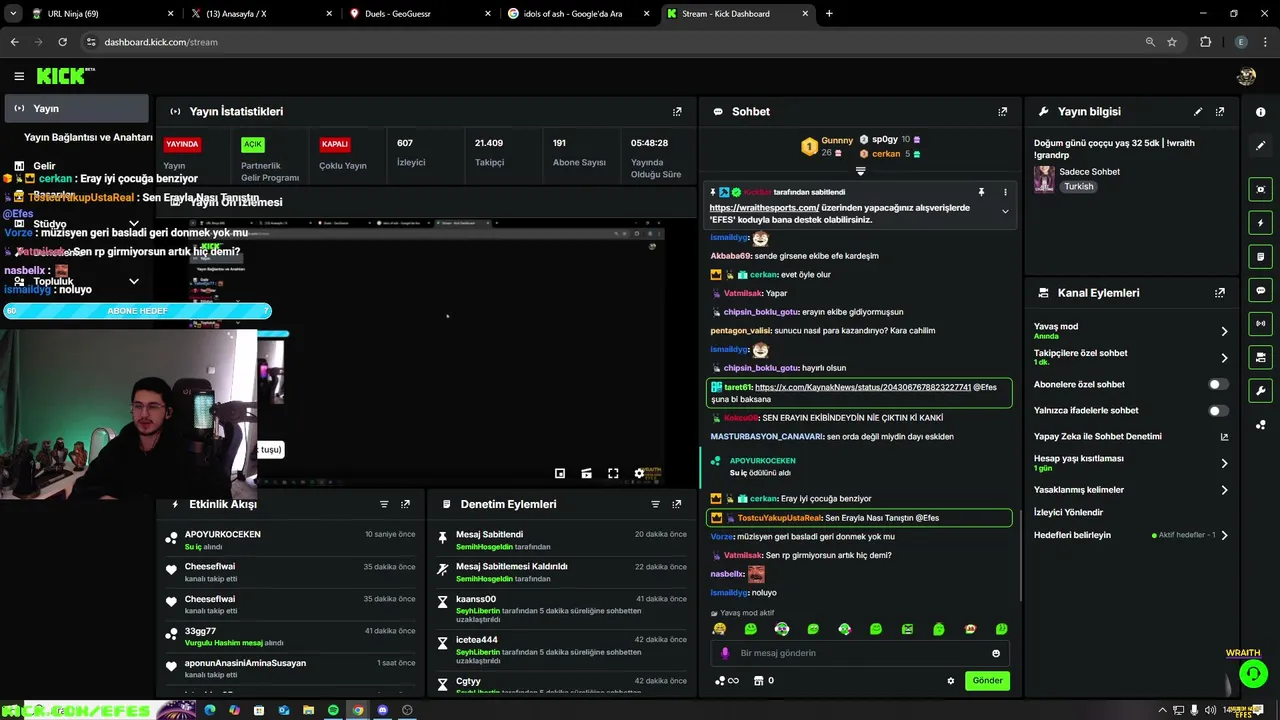Image resolution: width=1280 pixels, height=720 pixels.
Task: Edit stream info with Yayın bilgisi pencil
Action: pyautogui.click(x=1198, y=112)
